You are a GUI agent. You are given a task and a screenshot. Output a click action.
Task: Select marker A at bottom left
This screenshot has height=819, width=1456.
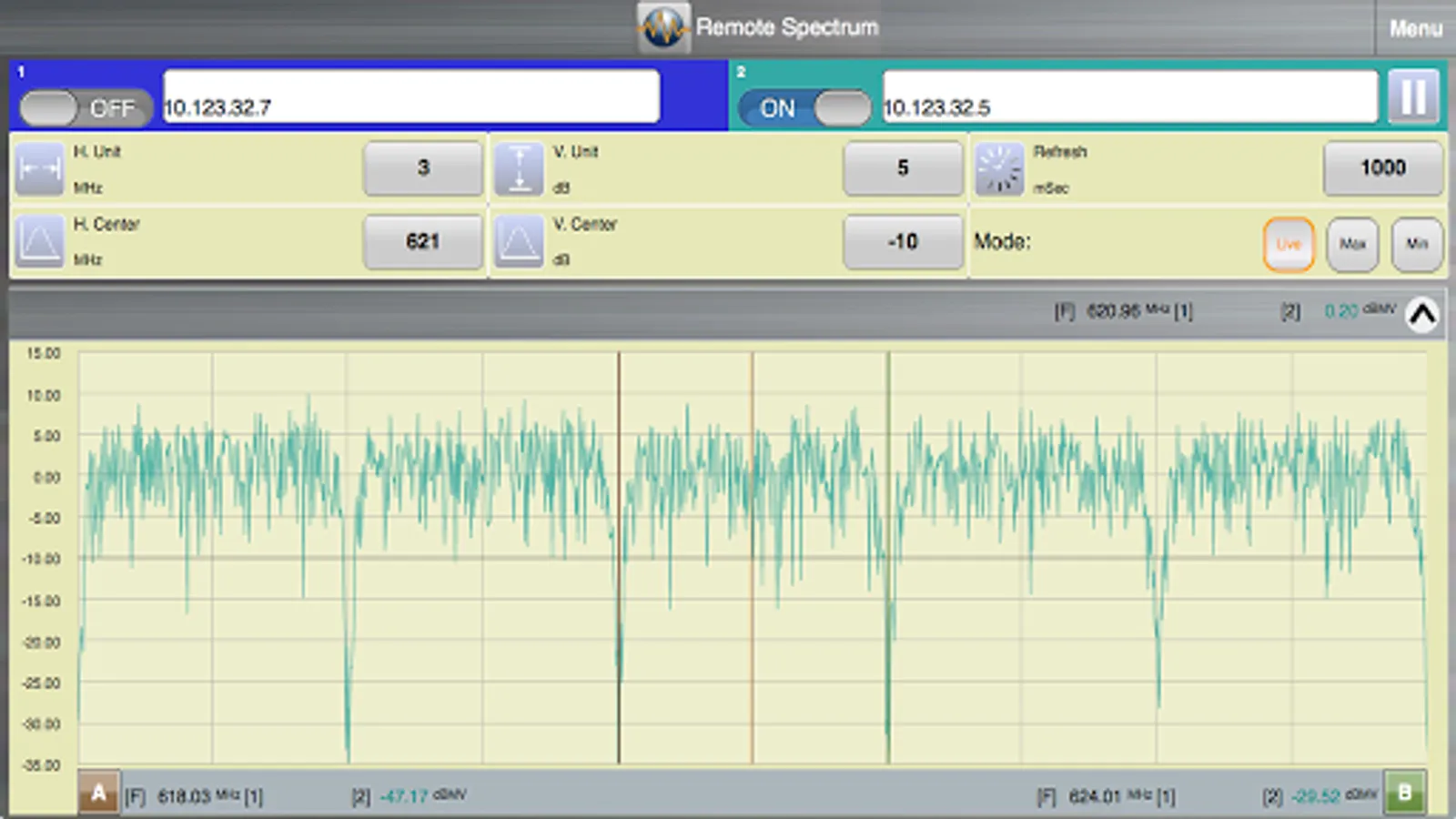[x=98, y=793]
